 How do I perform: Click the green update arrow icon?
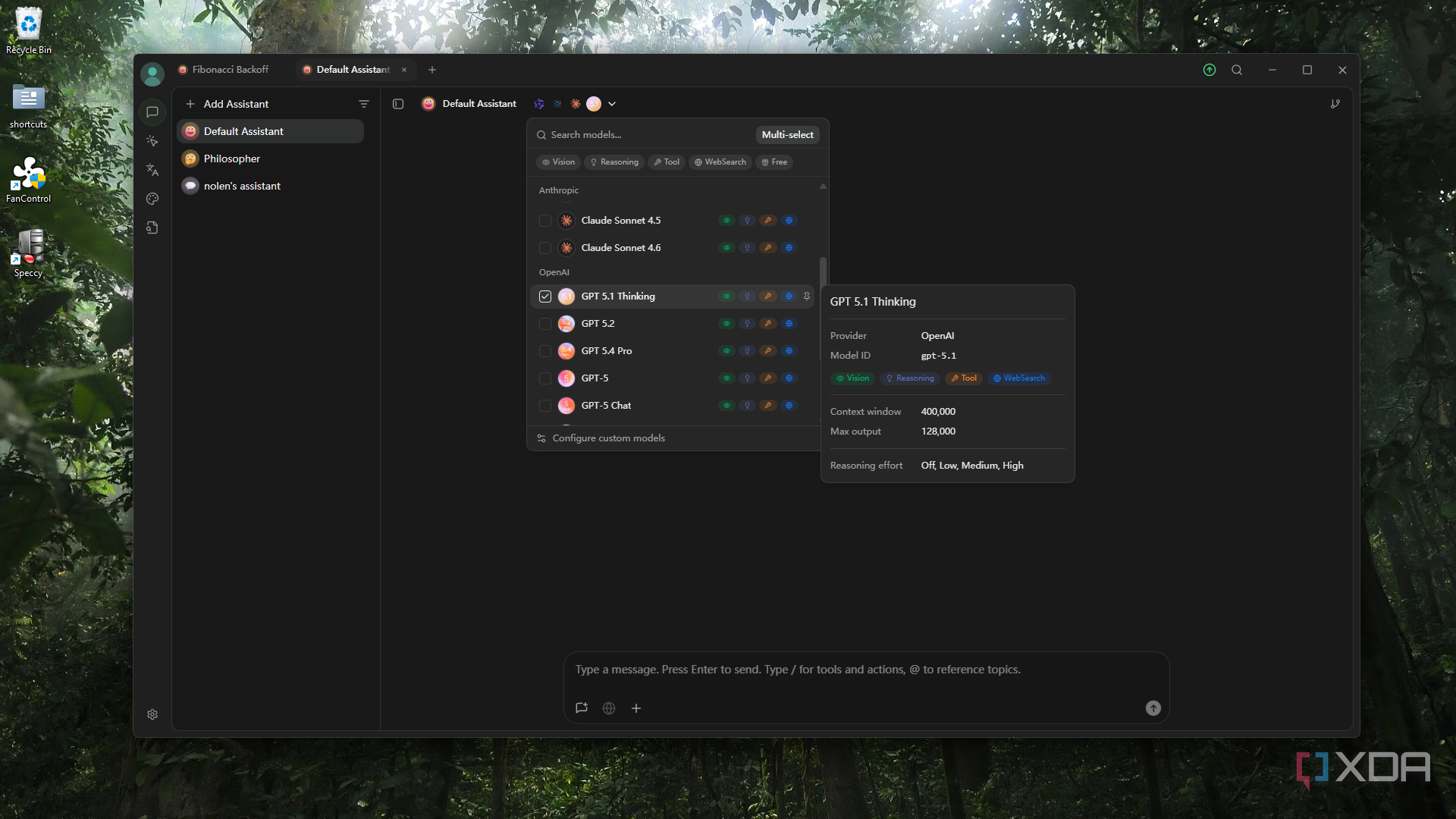pyautogui.click(x=1210, y=70)
